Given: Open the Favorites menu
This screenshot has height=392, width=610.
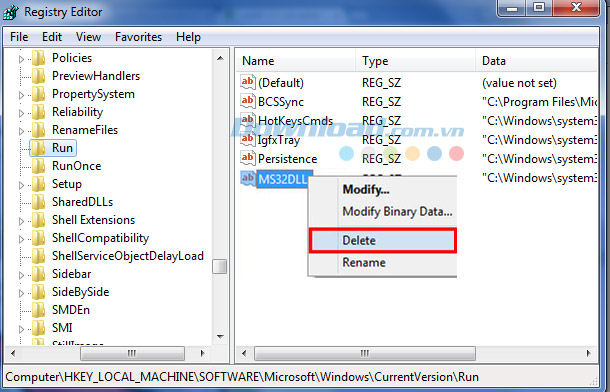Looking at the screenshot, I should coord(138,37).
